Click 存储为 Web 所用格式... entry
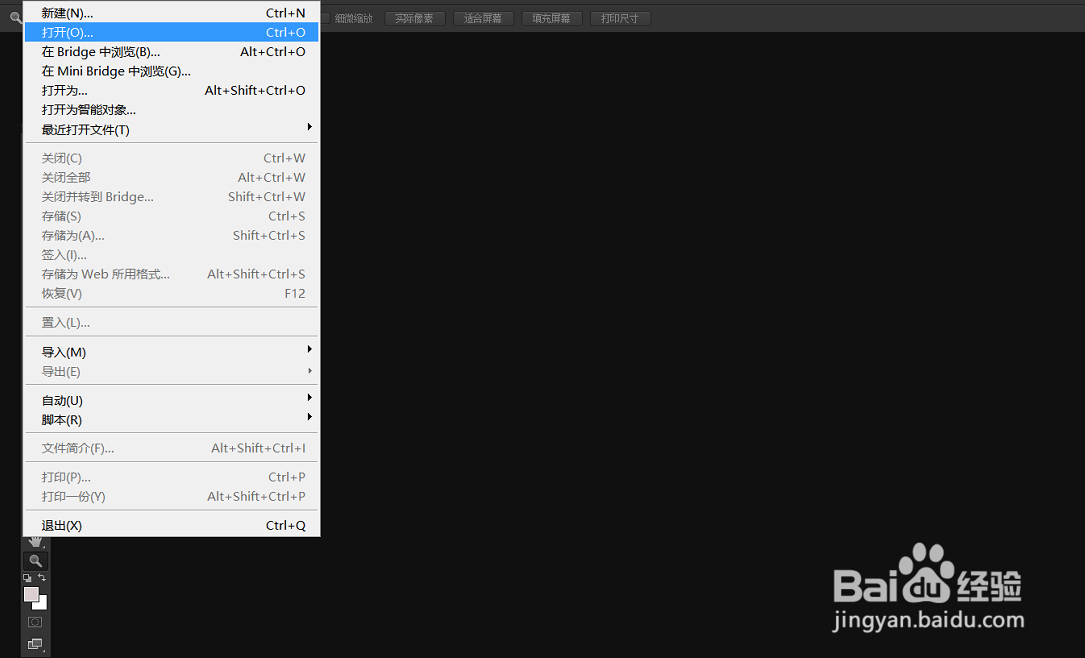This screenshot has width=1085, height=658. [x=172, y=275]
